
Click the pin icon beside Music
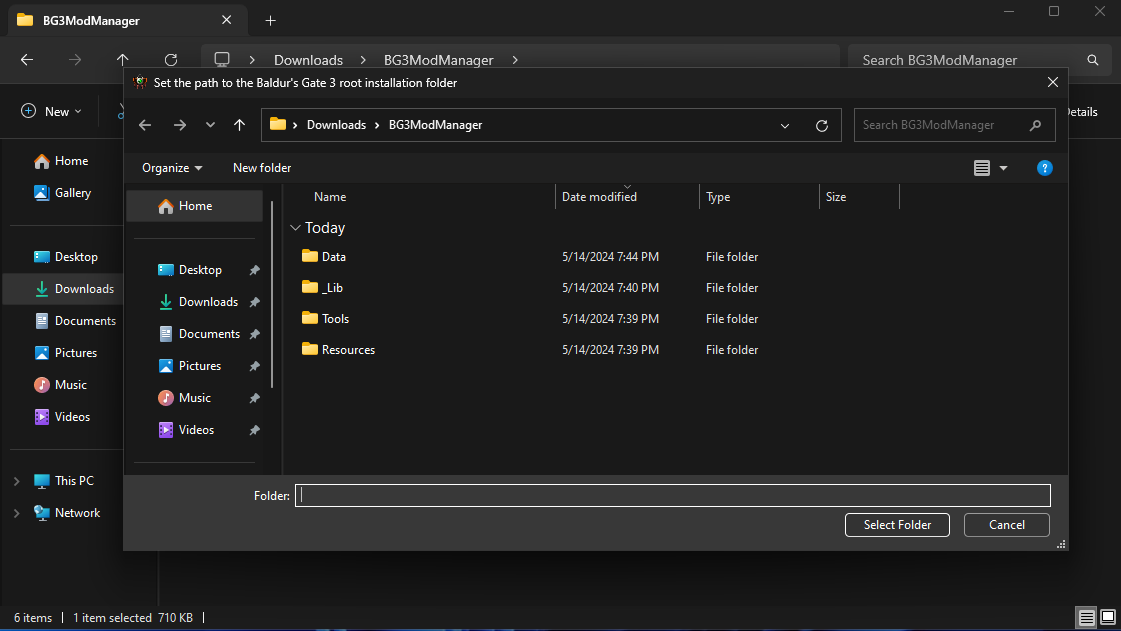click(x=255, y=398)
